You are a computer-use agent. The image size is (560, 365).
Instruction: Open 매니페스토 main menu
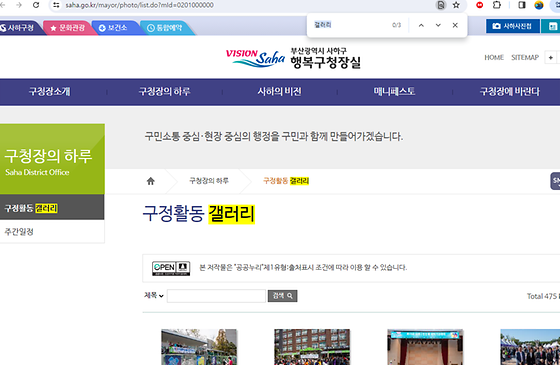(394, 91)
